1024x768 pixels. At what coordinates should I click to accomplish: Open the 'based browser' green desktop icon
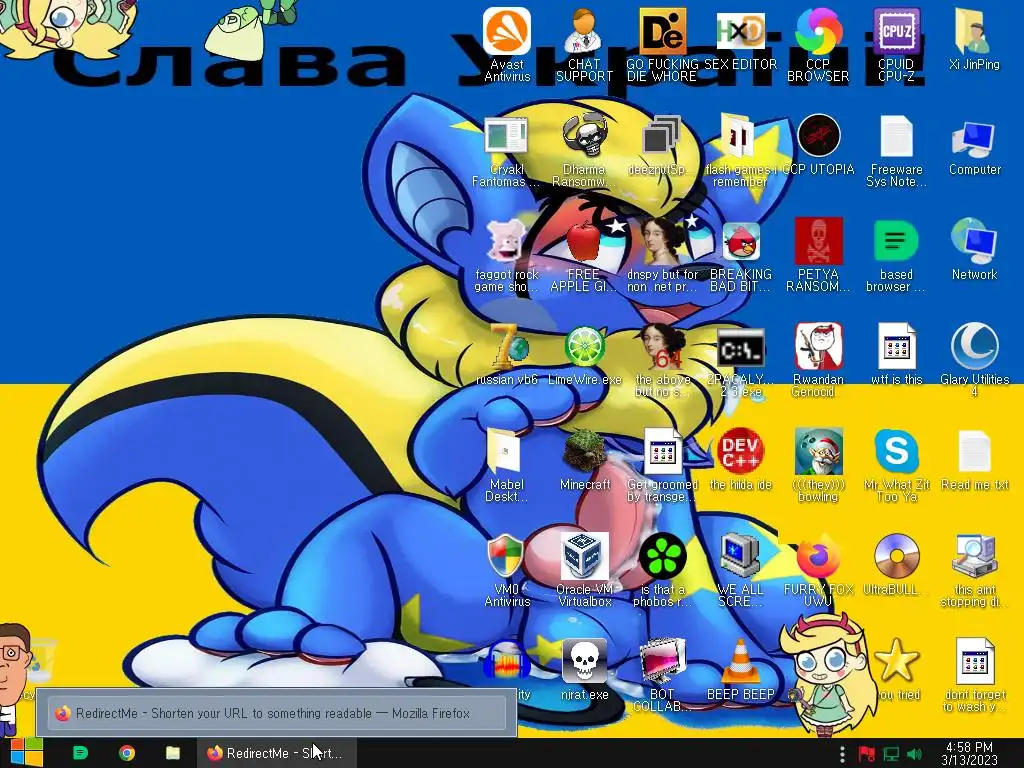click(896, 242)
